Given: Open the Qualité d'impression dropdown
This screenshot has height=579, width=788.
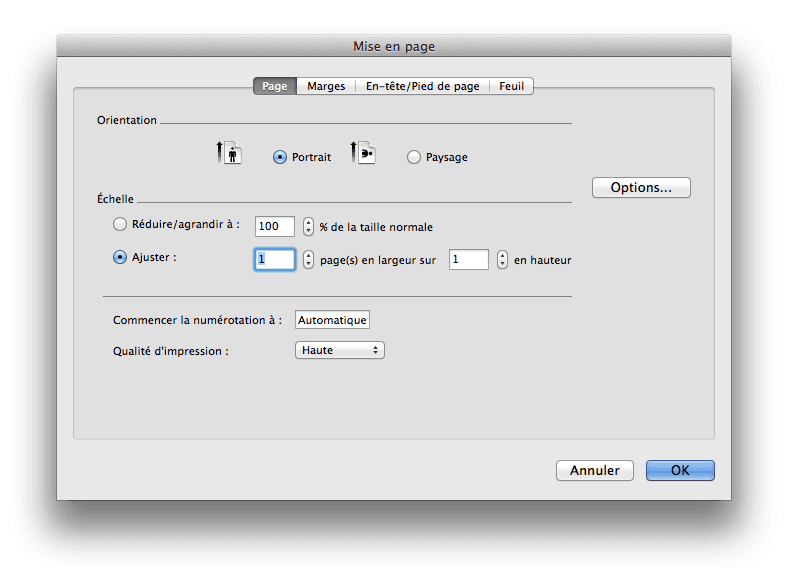Looking at the screenshot, I should pyautogui.click(x=340, y=350).
